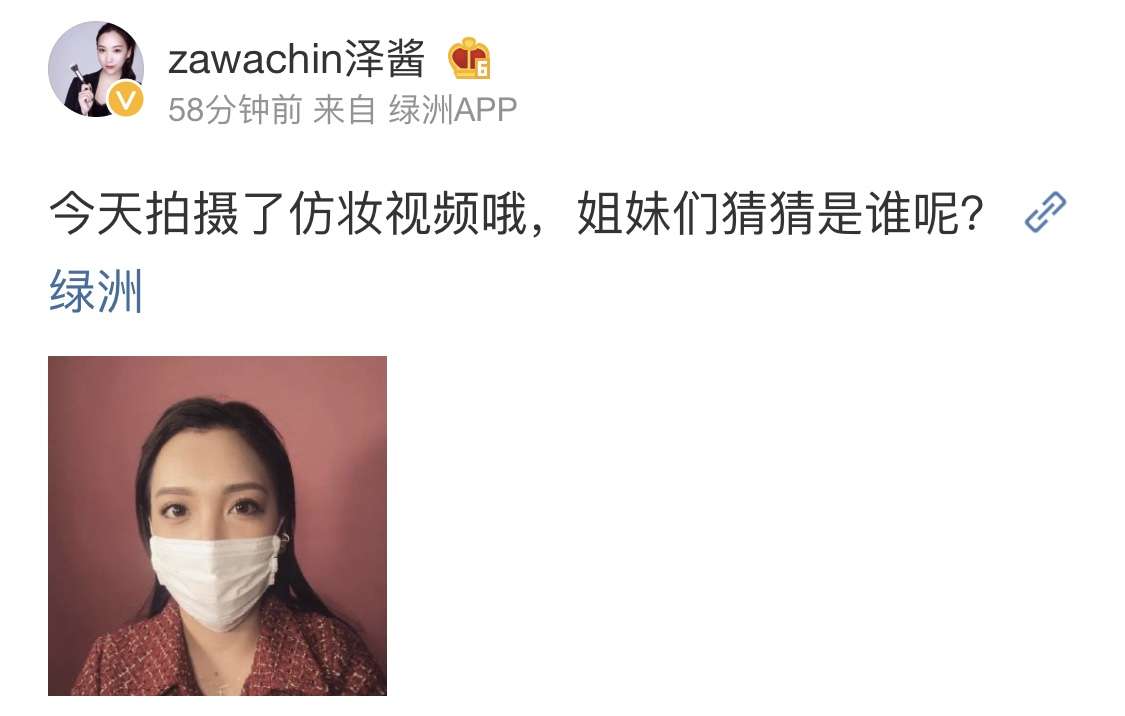Viewport: 1125px width, 716px height.
Task: Click the woman's eyes in the photo
Action: 212,509
